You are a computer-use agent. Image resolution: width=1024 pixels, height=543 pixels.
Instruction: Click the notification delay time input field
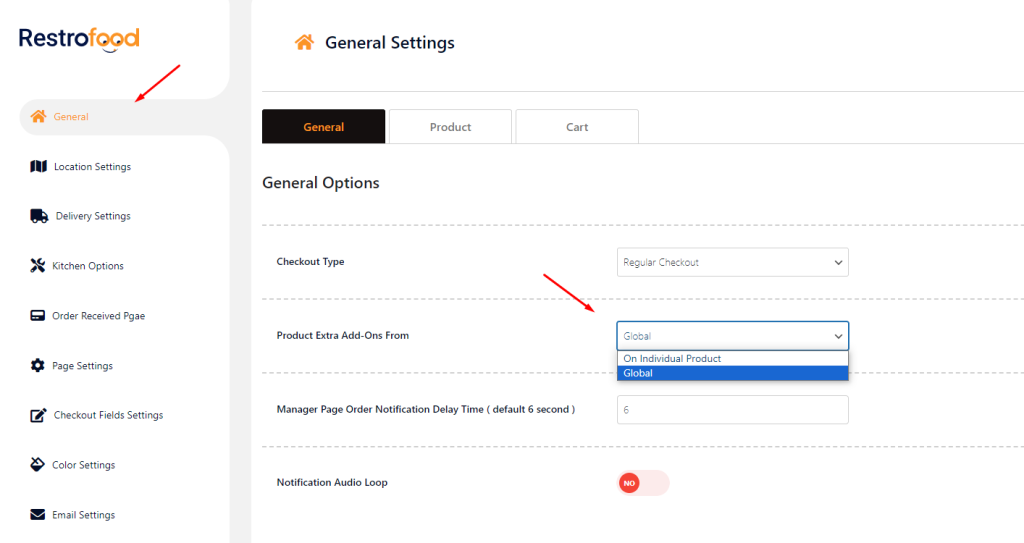pyautogui.click(x=733, y=410)
